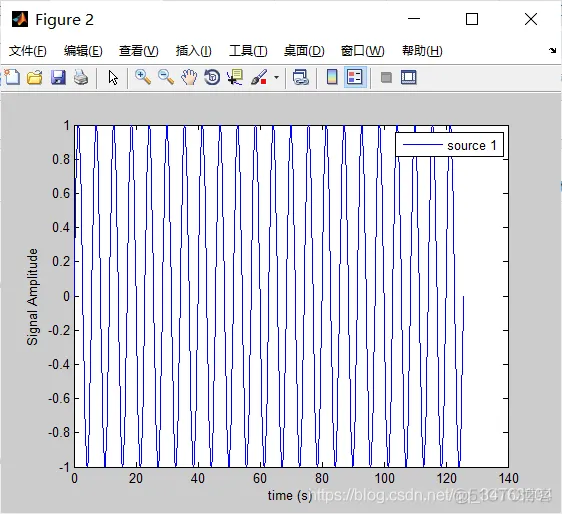Open the 编辑(E) menu
562x514 pixels.
(x=83, y=51)
